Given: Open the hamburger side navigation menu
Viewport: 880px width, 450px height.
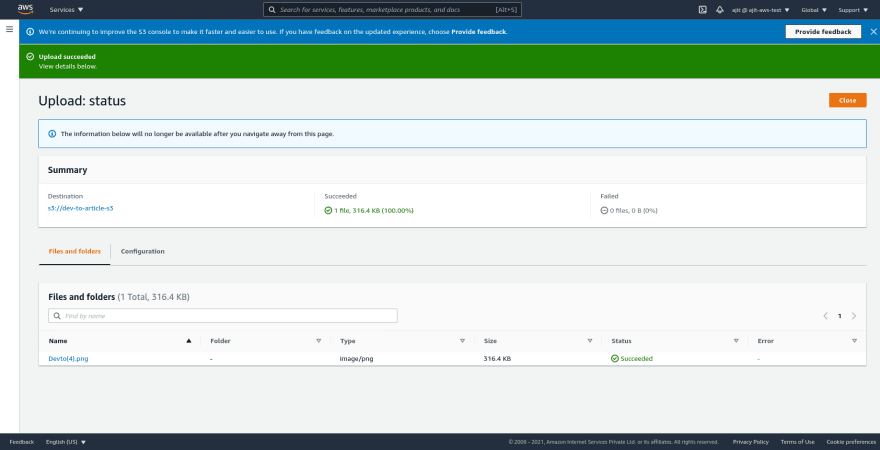Looking at the screenshot, I should coord(10,29).
